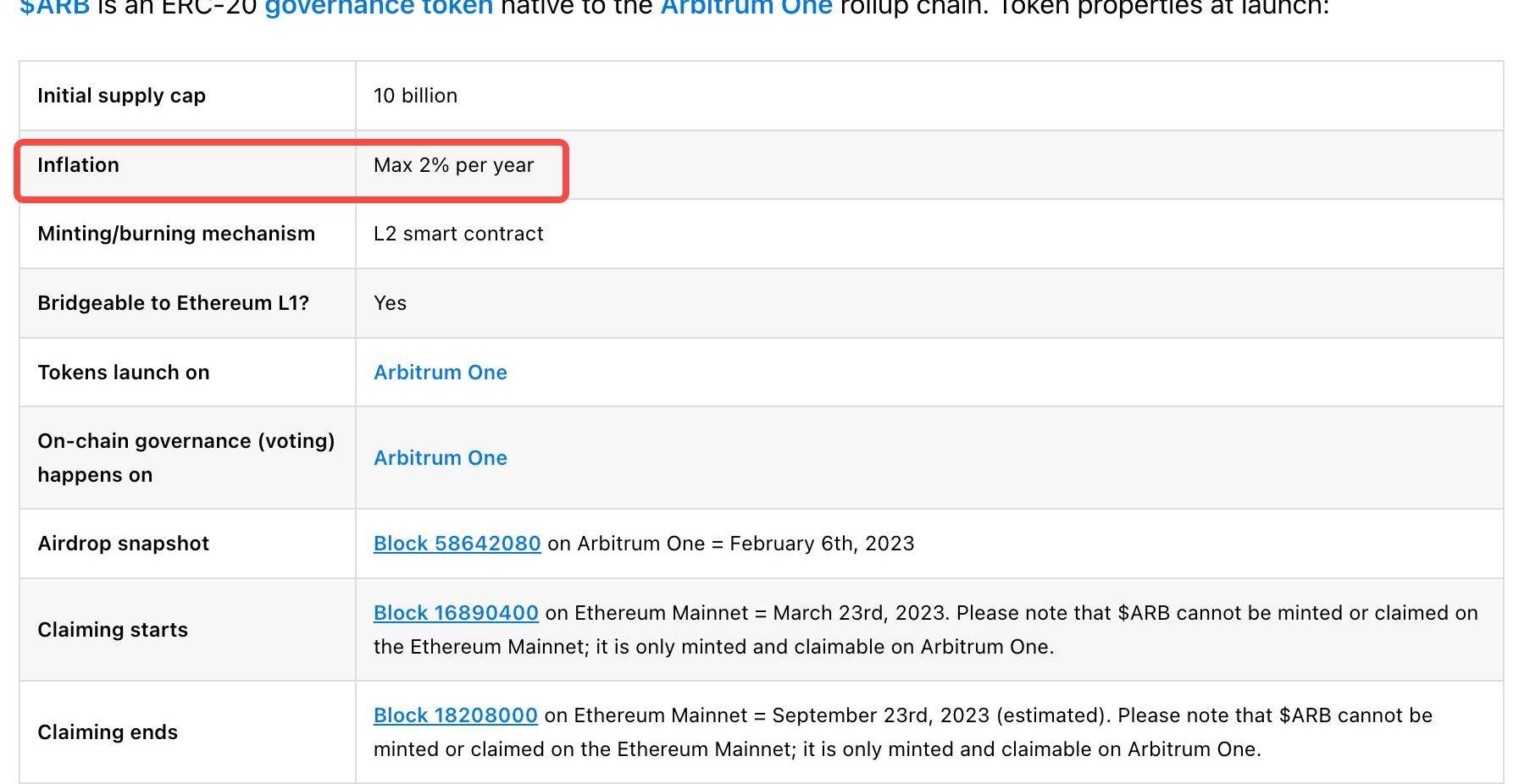The height and width of the screenshot is (784, 1530).
Task: Open Arbitrum One link in Tokens launch row
Action: pos(440,373)
